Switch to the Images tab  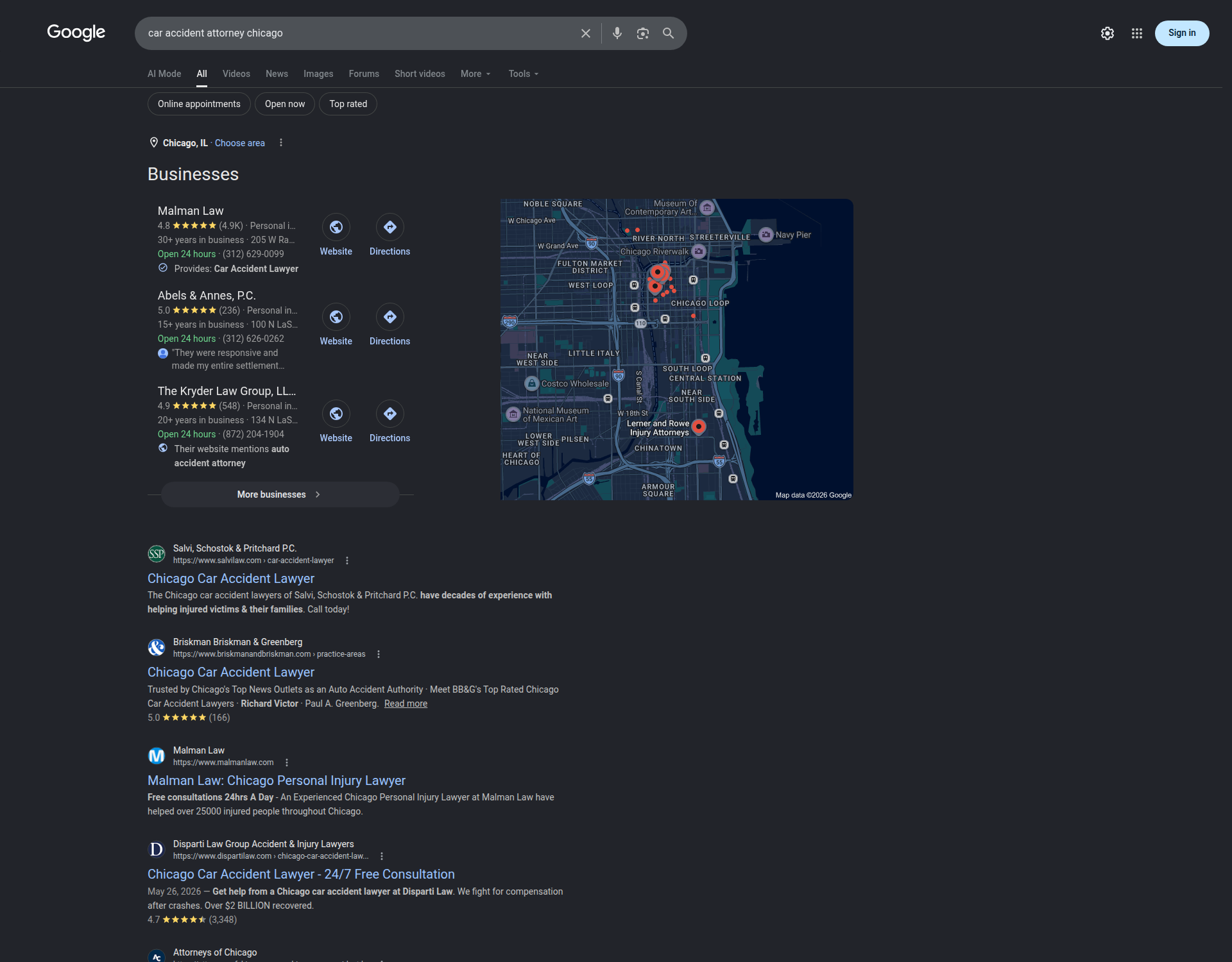(x=318, y=74)
